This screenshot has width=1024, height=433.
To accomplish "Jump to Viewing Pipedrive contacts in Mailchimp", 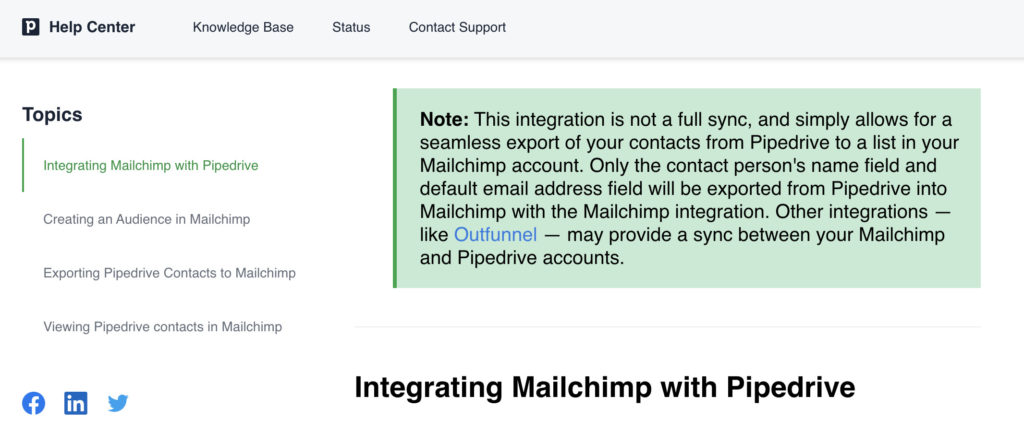I will tap(163, 327).
